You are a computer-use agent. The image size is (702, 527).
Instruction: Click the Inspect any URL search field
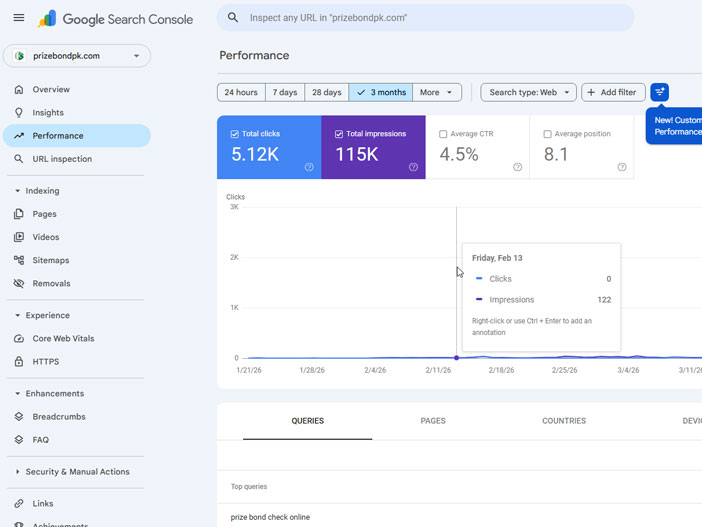point(425,18)
